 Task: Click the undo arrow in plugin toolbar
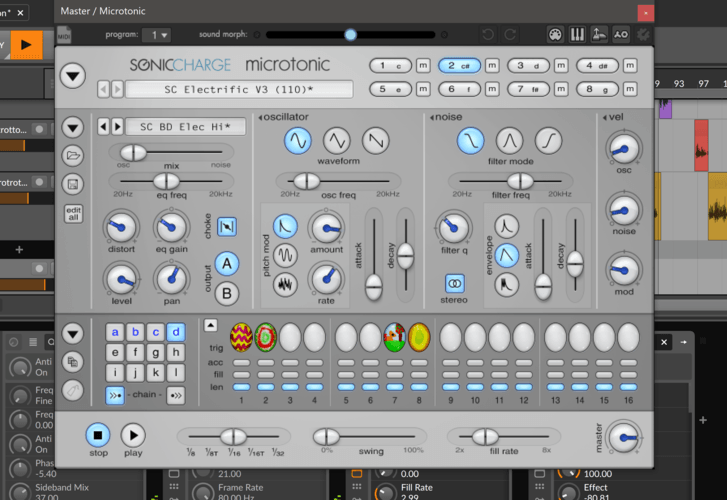[x=488, y=34]
